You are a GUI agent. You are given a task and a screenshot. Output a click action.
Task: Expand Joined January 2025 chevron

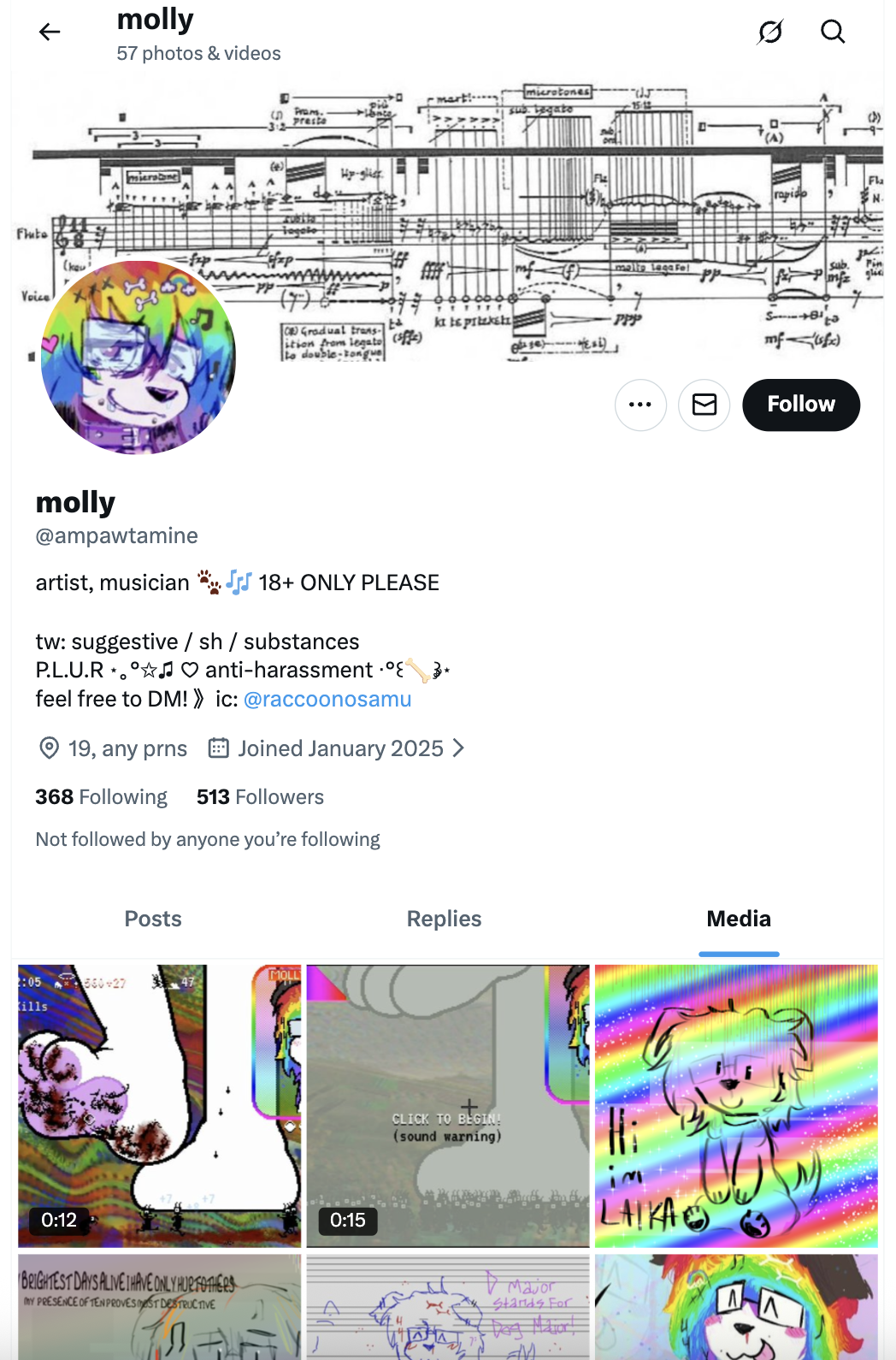click(x=459, y=748)
